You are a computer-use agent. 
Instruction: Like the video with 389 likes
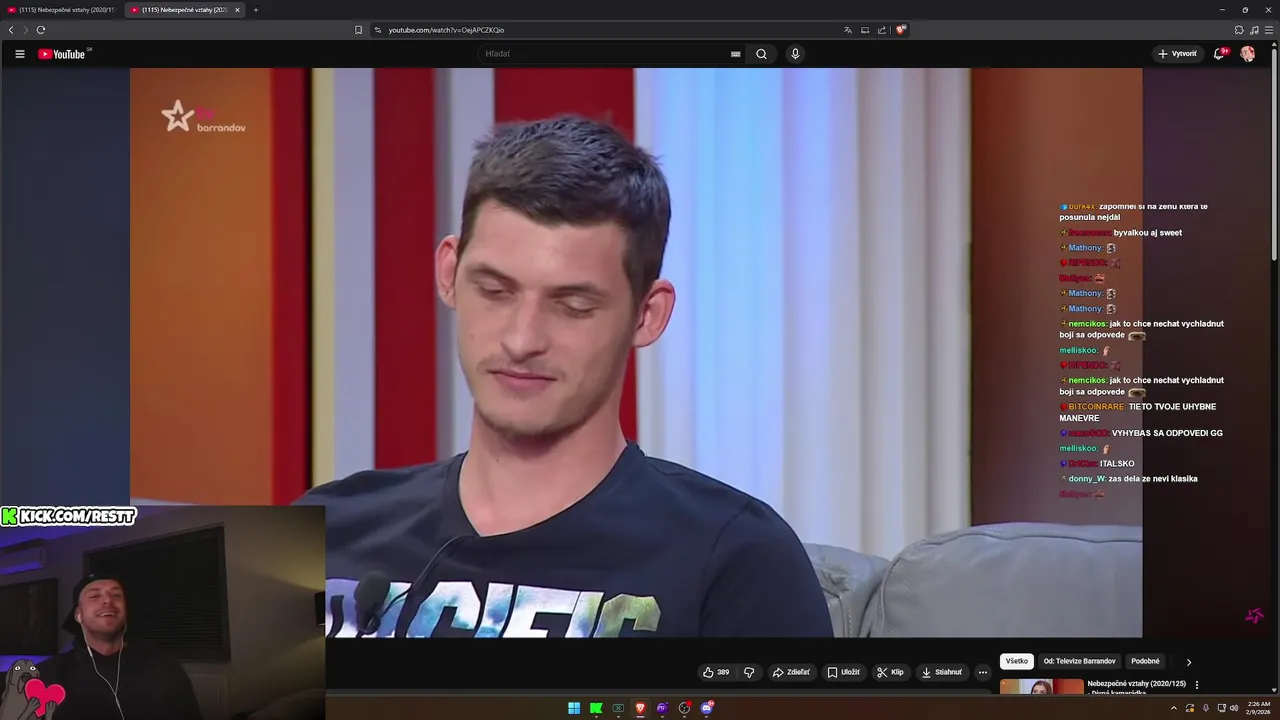pyautogui.click(x=716, y=672)
